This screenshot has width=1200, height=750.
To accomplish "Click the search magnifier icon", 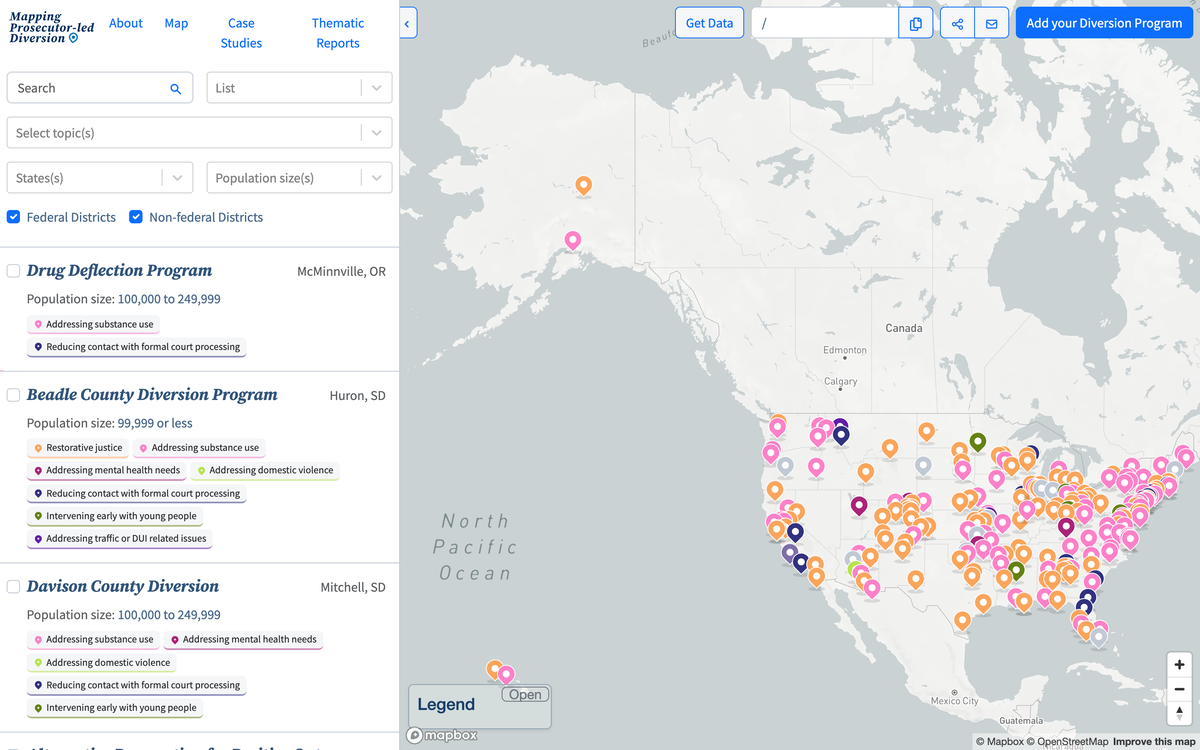I will pyautogui.click(x=175, y=89).
